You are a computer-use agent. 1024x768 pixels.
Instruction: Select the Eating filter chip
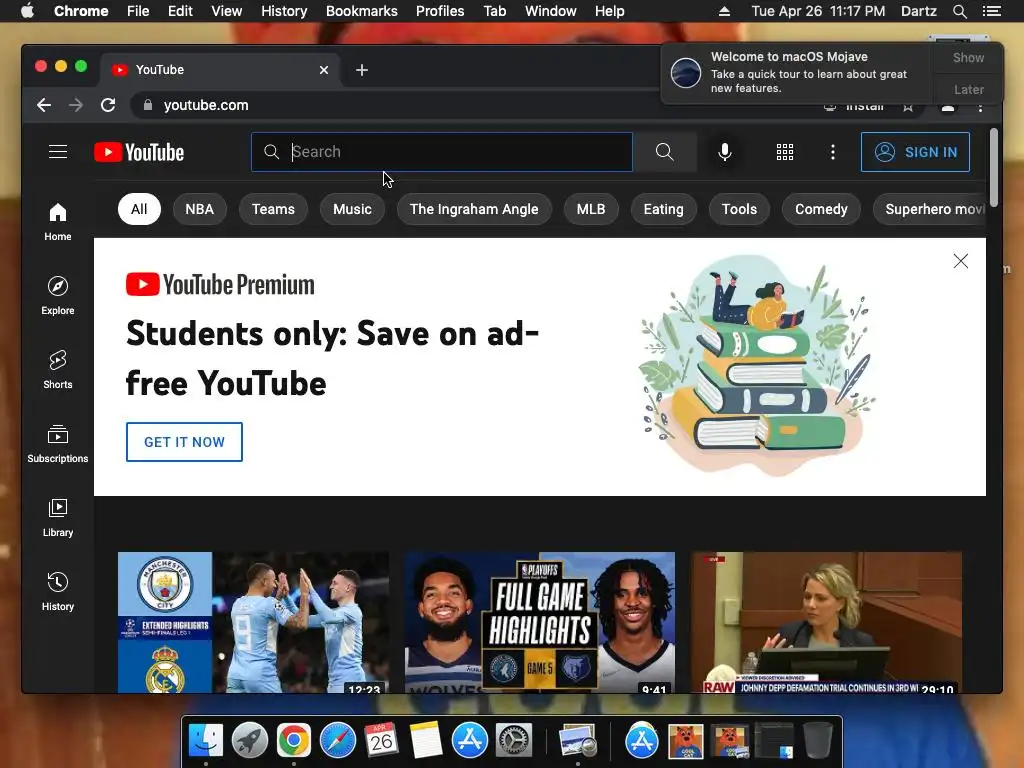pyautogui.click(x=664, y=209)
